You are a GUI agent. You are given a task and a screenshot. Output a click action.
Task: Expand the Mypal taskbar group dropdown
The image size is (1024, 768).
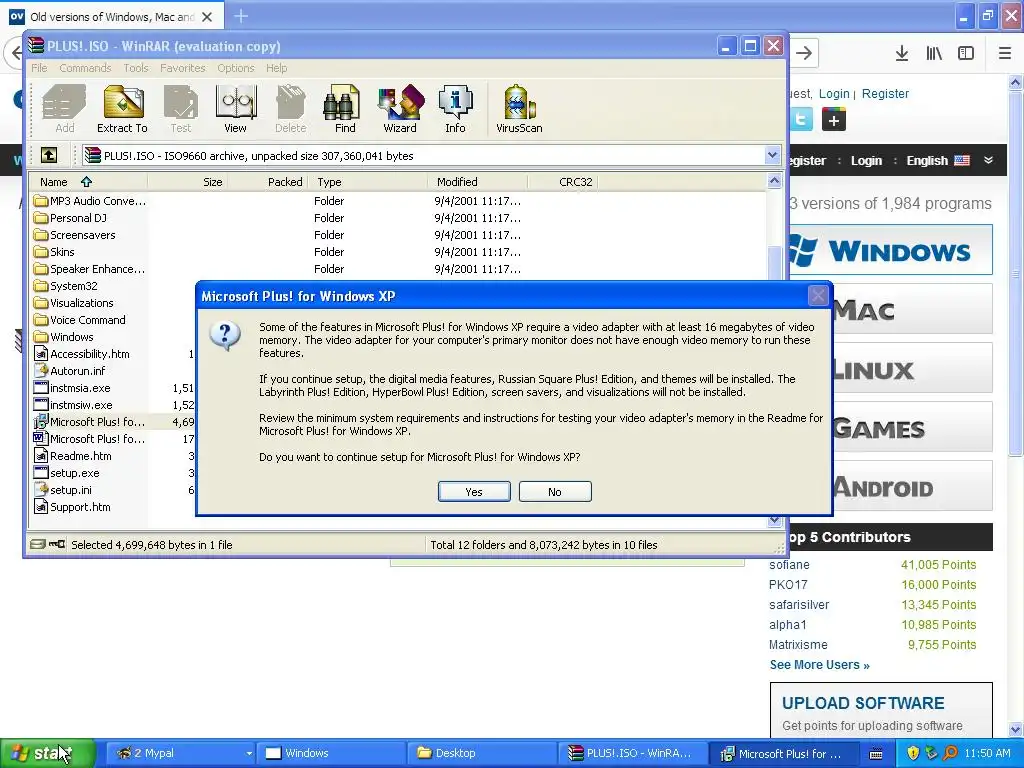point(249,753)
